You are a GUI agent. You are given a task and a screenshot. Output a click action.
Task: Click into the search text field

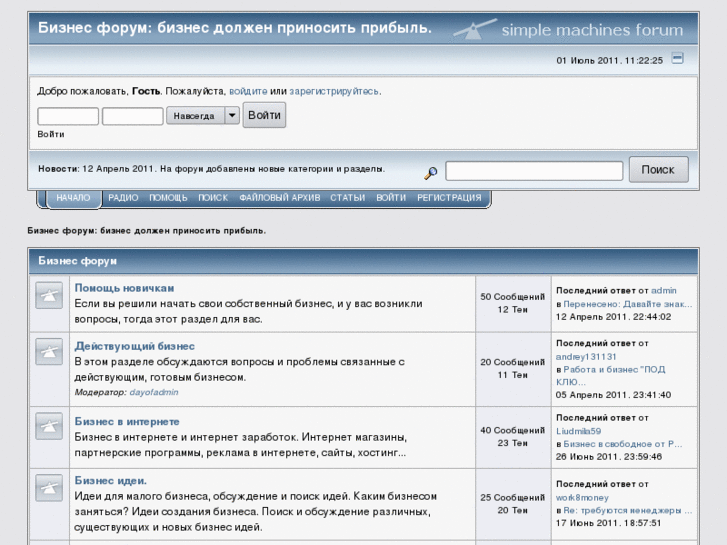[534, 171]
